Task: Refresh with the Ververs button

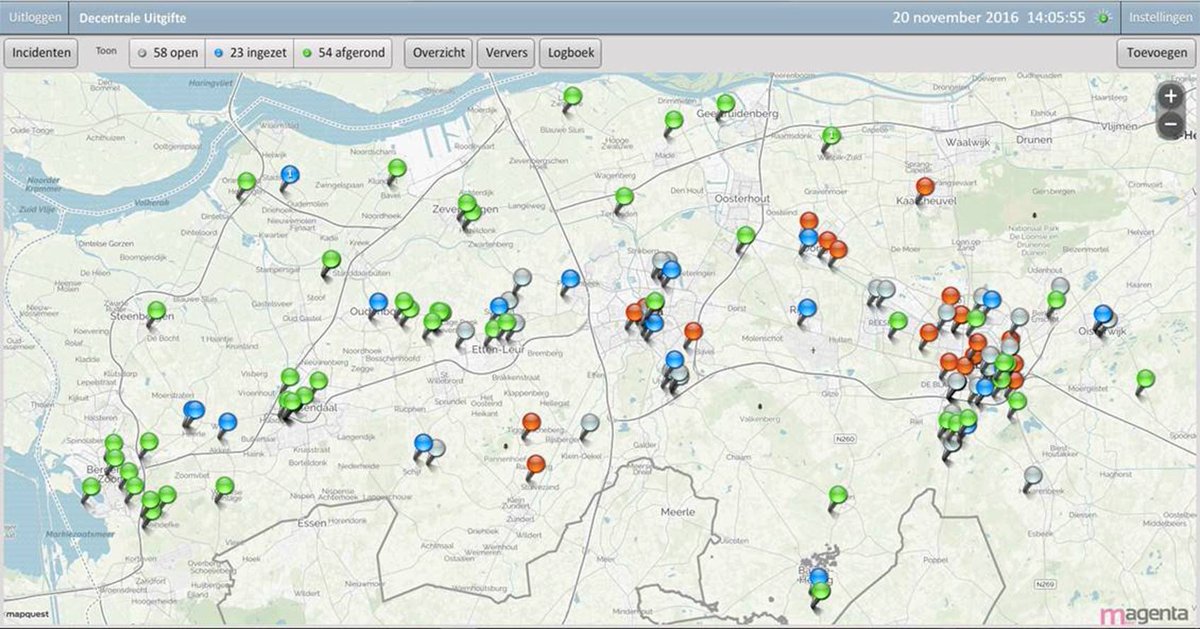Action: [507, 53]
